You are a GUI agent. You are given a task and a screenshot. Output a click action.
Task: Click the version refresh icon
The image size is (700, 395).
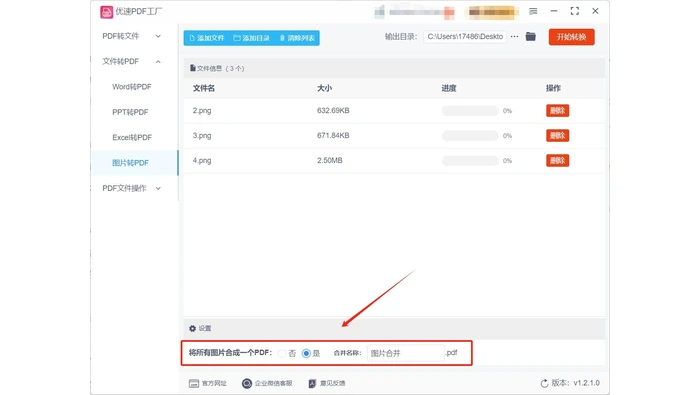coord(544,383)
